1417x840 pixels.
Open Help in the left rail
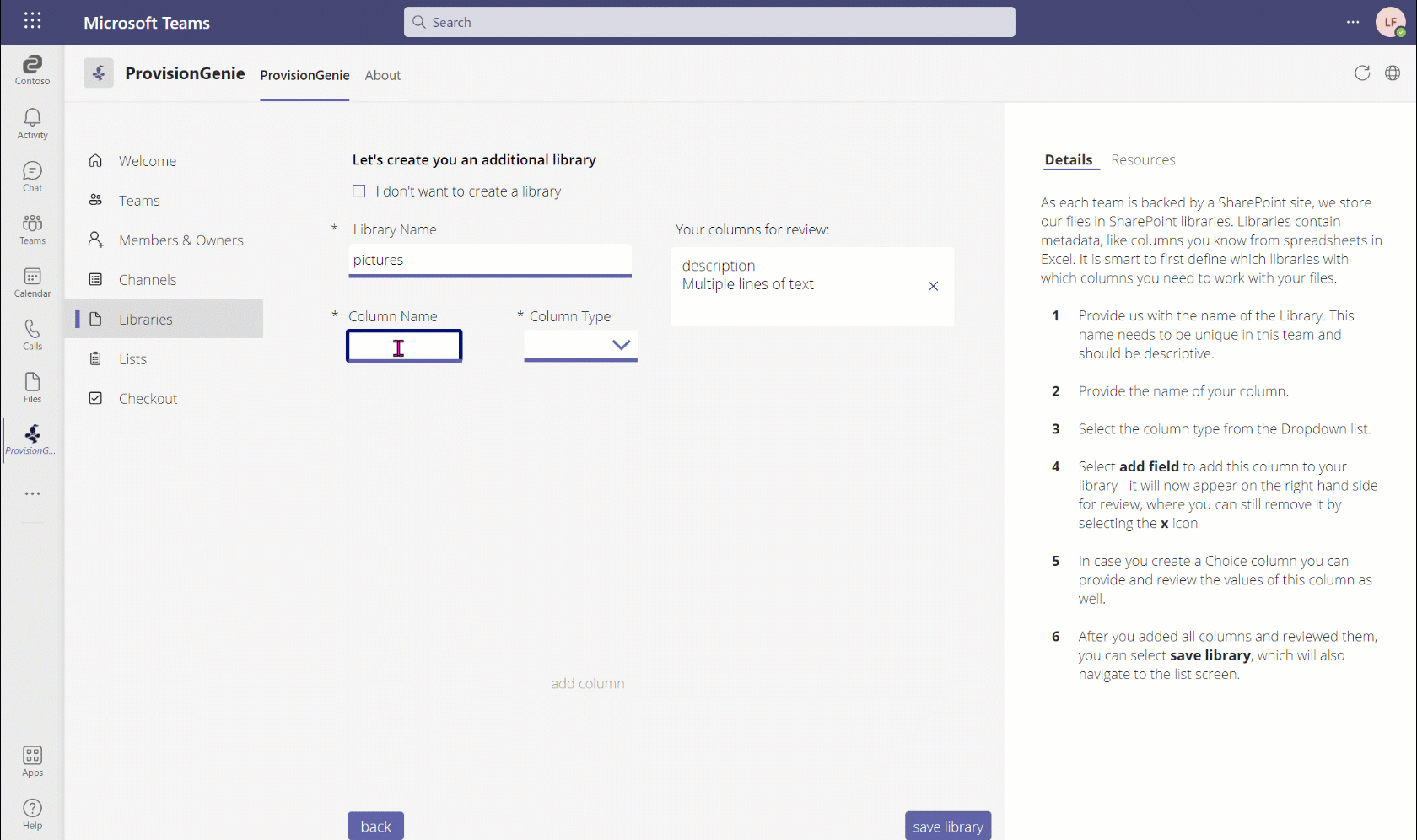point(32,815)
